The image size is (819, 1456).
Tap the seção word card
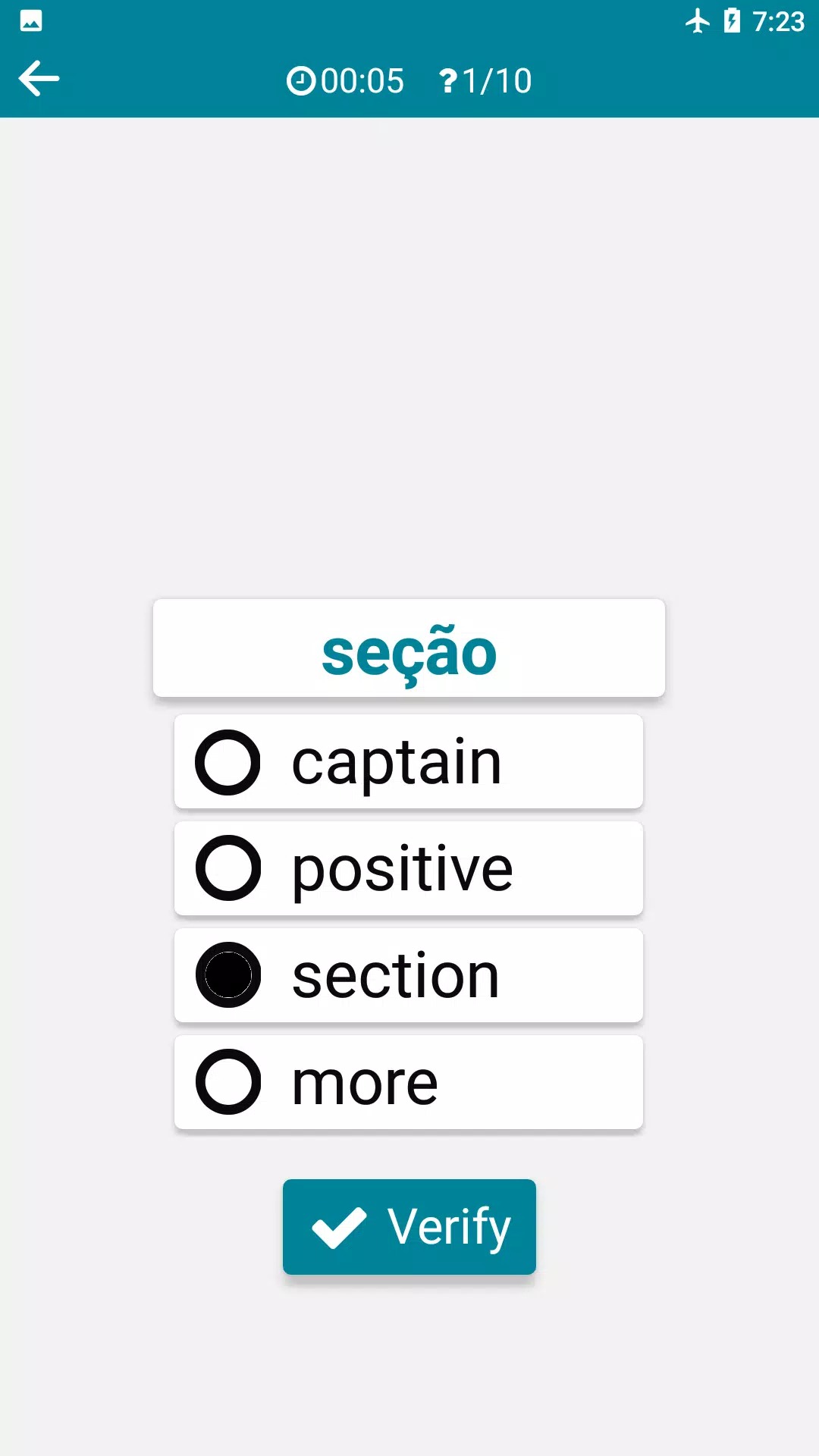click(x=409, y=649)
